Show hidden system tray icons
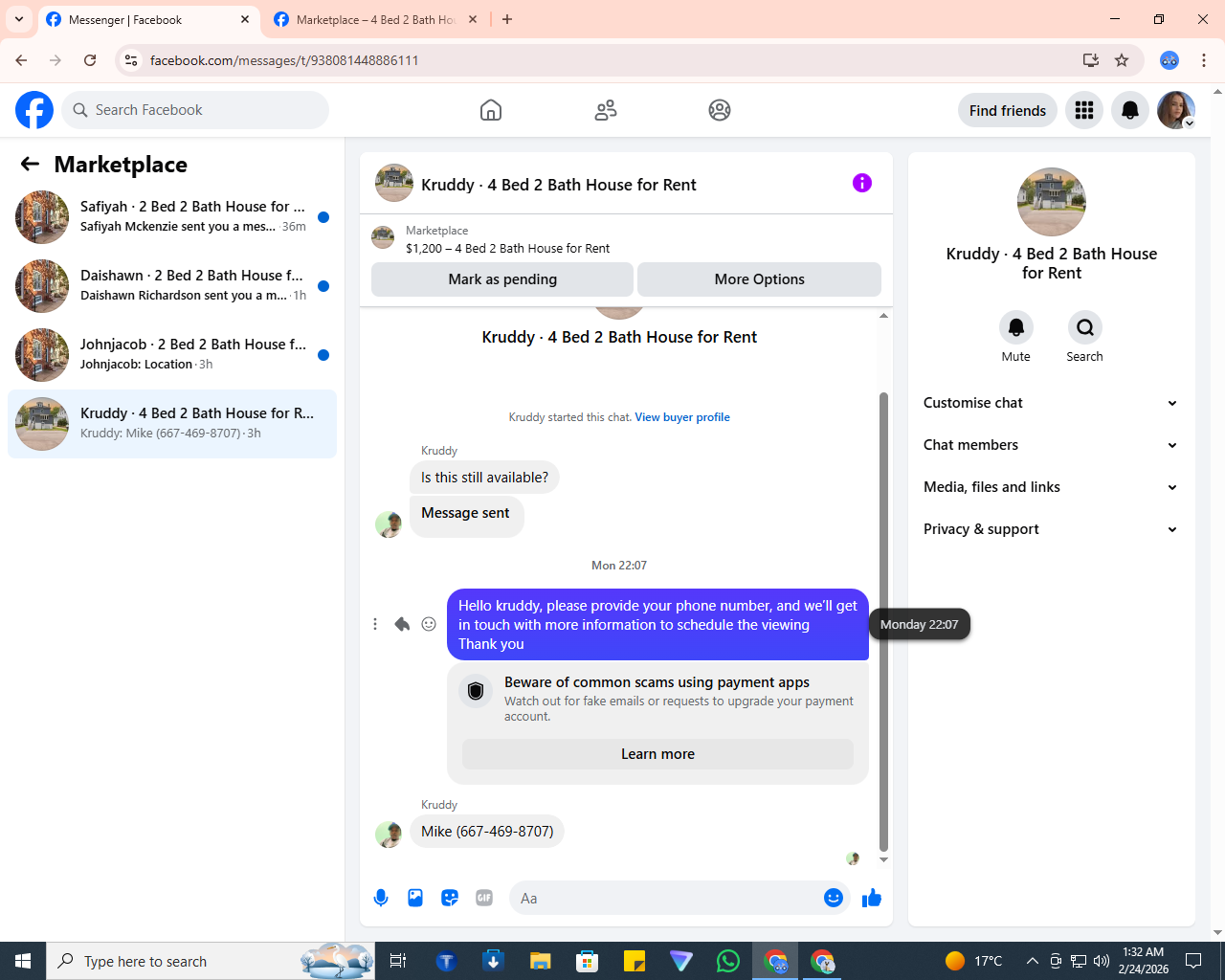 1032,961
